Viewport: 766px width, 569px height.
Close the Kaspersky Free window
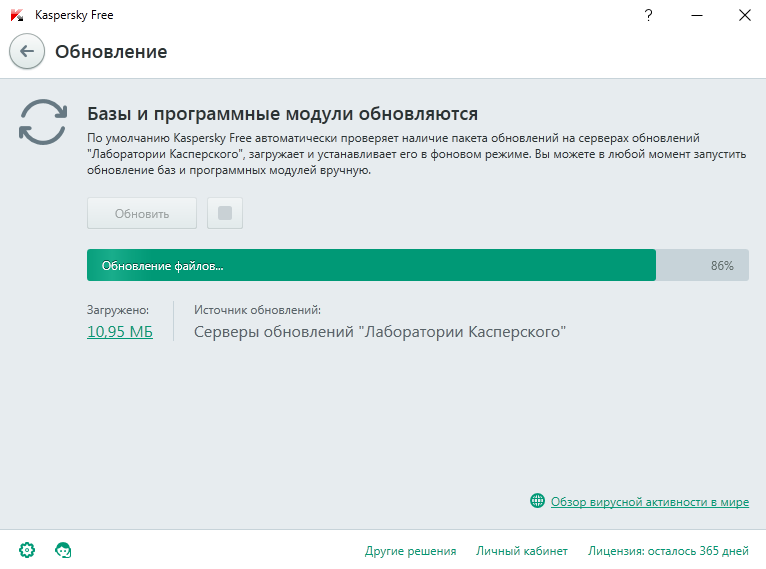tap(745, 15)
